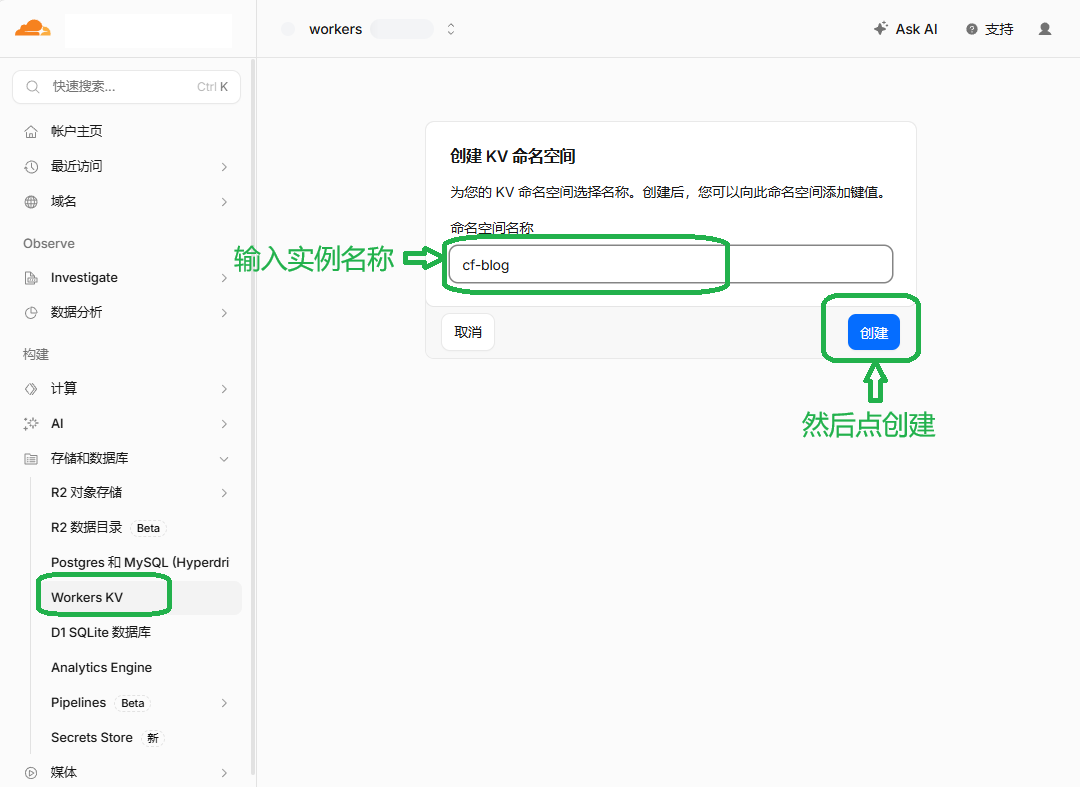Collapse the 存储和数据库 section chevron
This screenshot has height=787, width=1080.
(224, 459)
